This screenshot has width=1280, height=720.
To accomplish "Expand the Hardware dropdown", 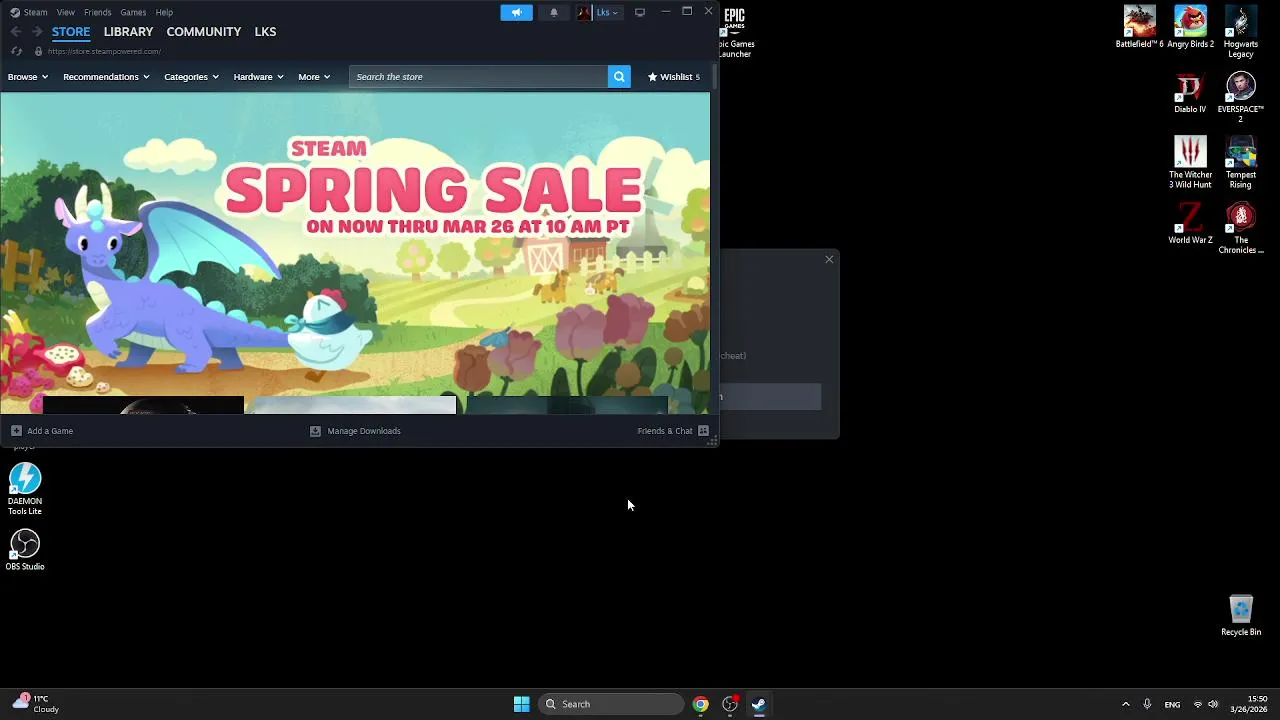I will pyautogui.click(x=258, y=77).
